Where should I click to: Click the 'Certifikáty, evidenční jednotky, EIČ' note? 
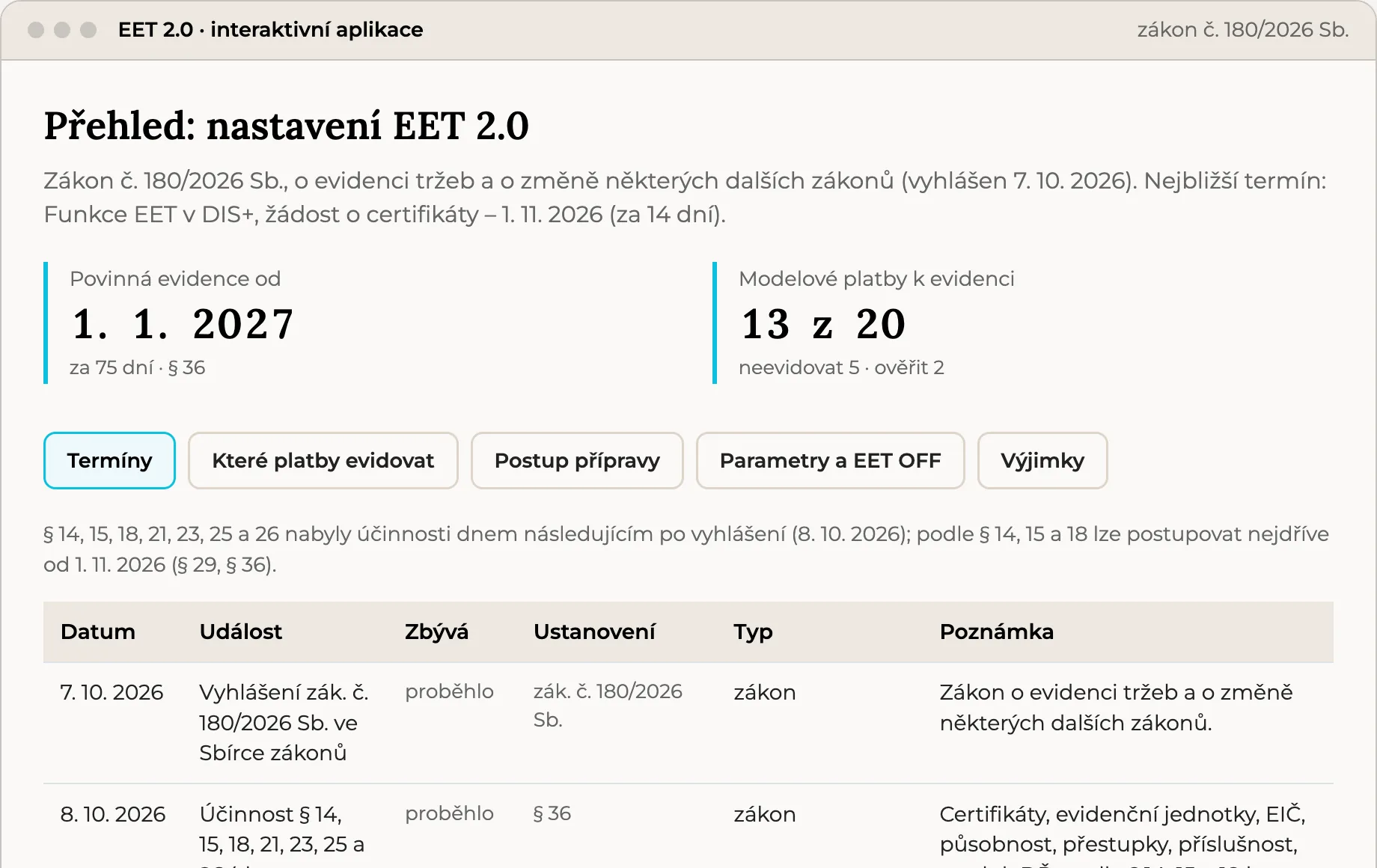tap(1123, 814)
